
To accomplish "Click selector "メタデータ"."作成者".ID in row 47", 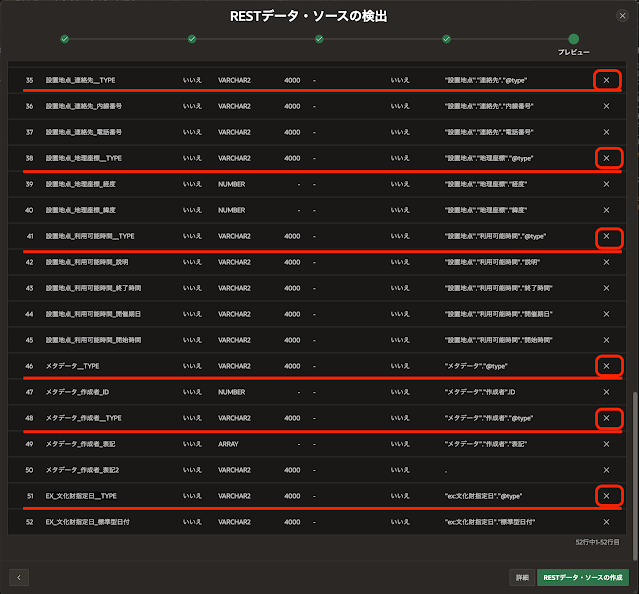I will click(x=480, y=392).
